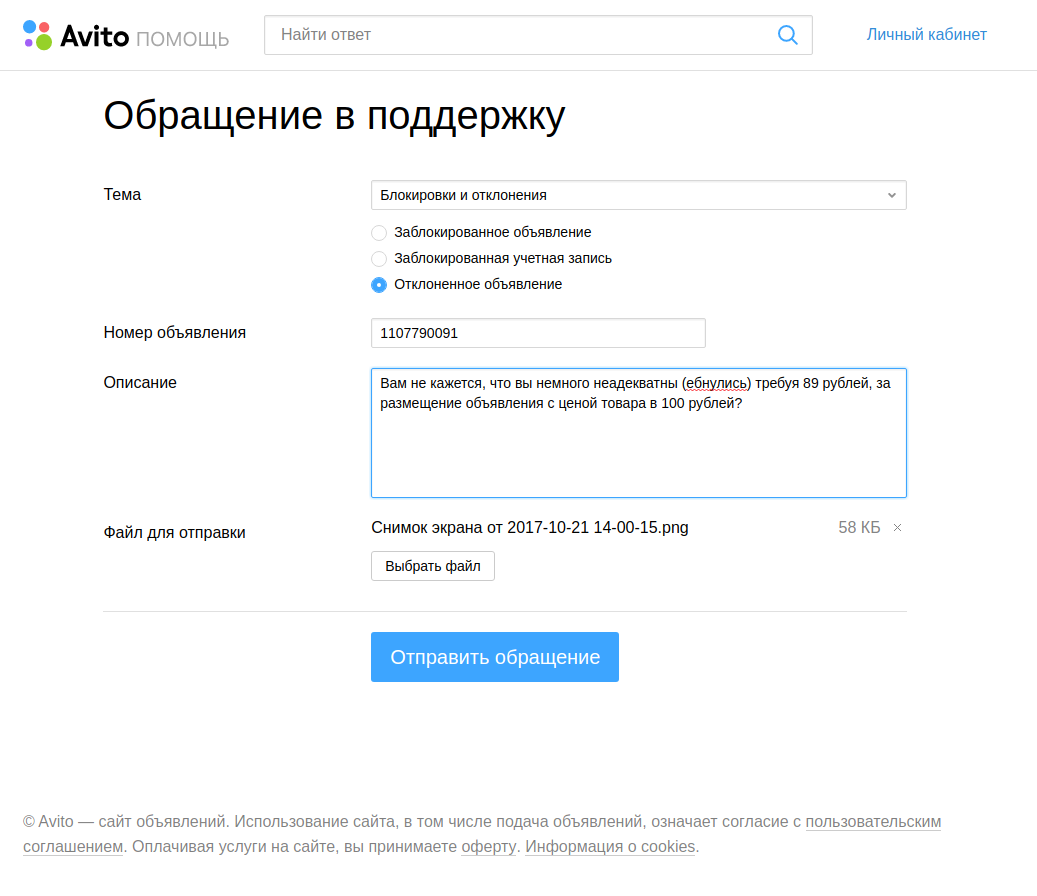Click the Номер объявления input field
1037x896 pixels.
(538, 333)
